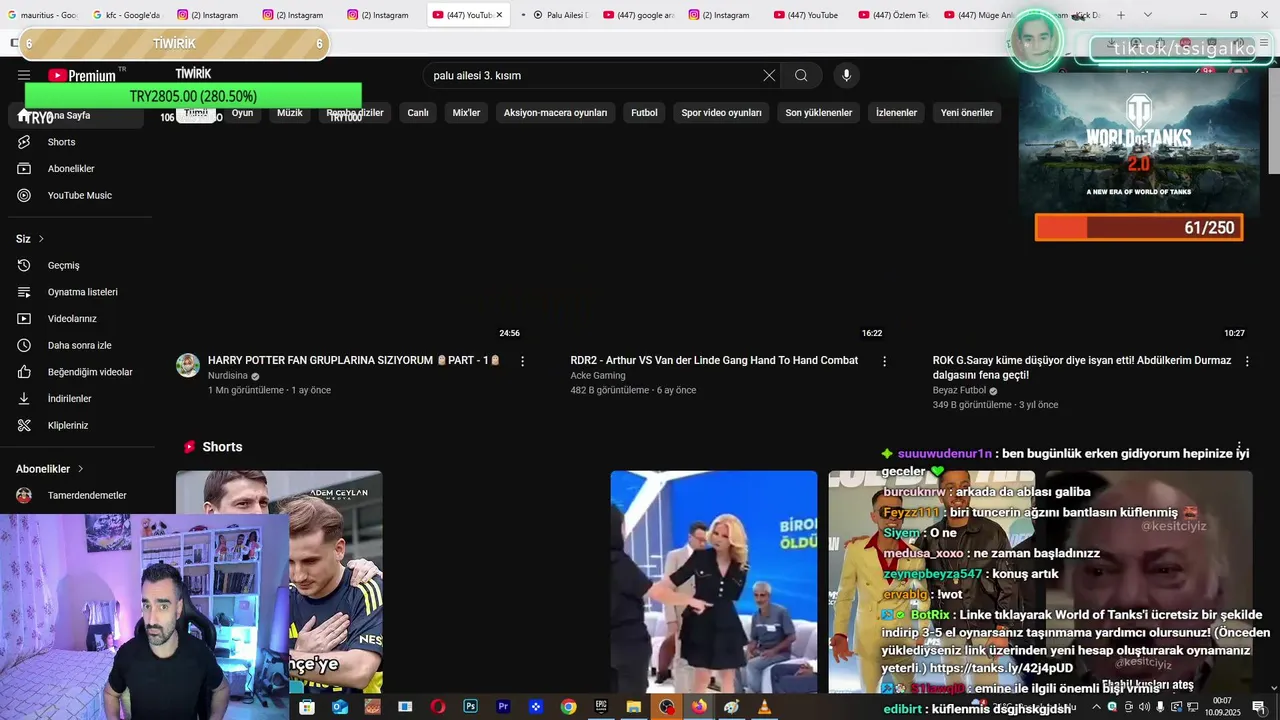Viewport: 1280px width, 720px height.
Task: Visit the Beyaz Futbol channel link
Action: click(x=960, y=391)
